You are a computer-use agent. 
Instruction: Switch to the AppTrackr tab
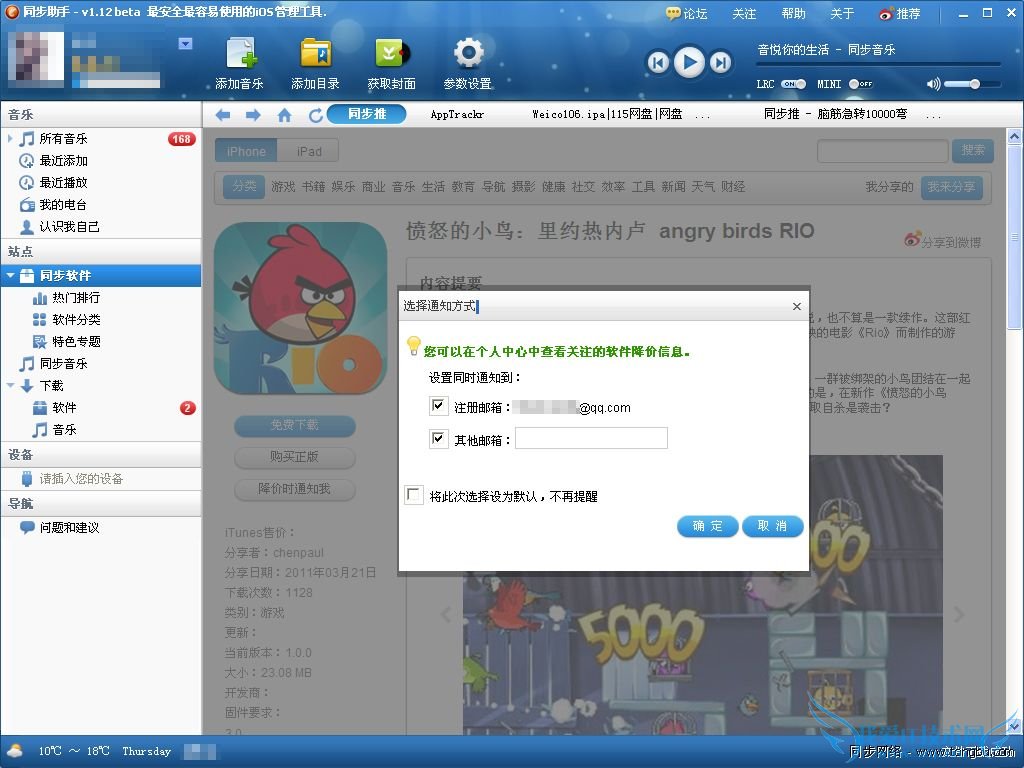[x=457, y=114]
